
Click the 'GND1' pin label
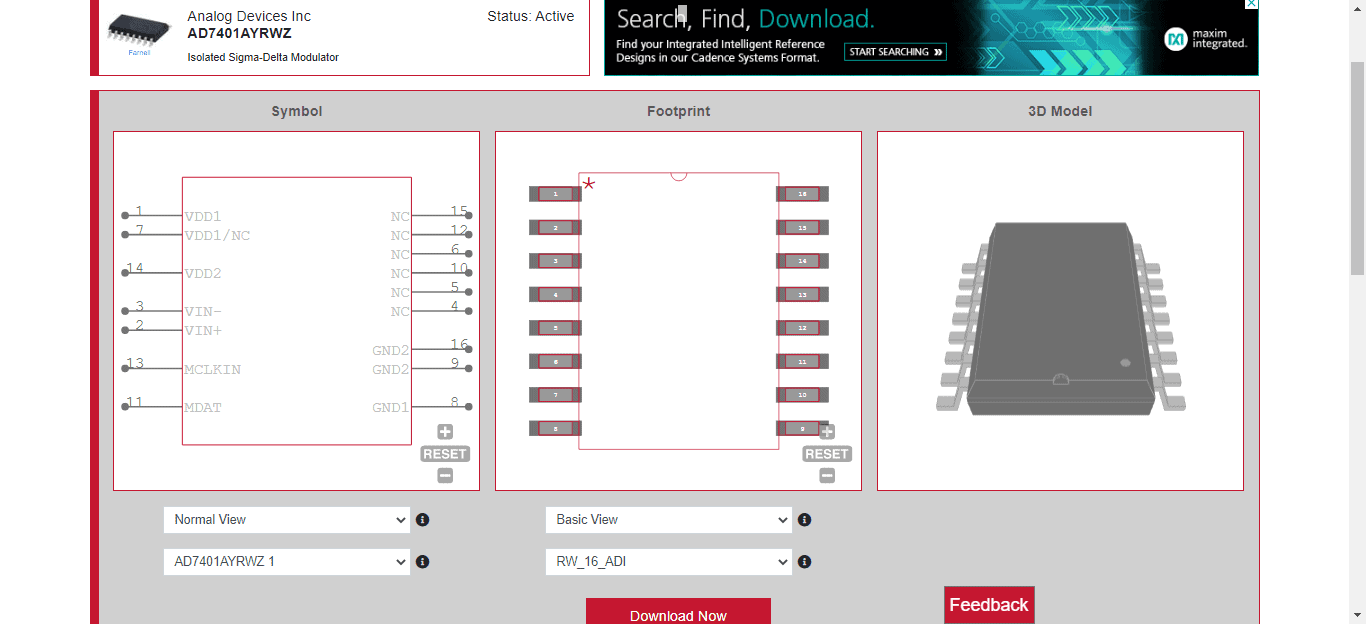coord(391,407)
